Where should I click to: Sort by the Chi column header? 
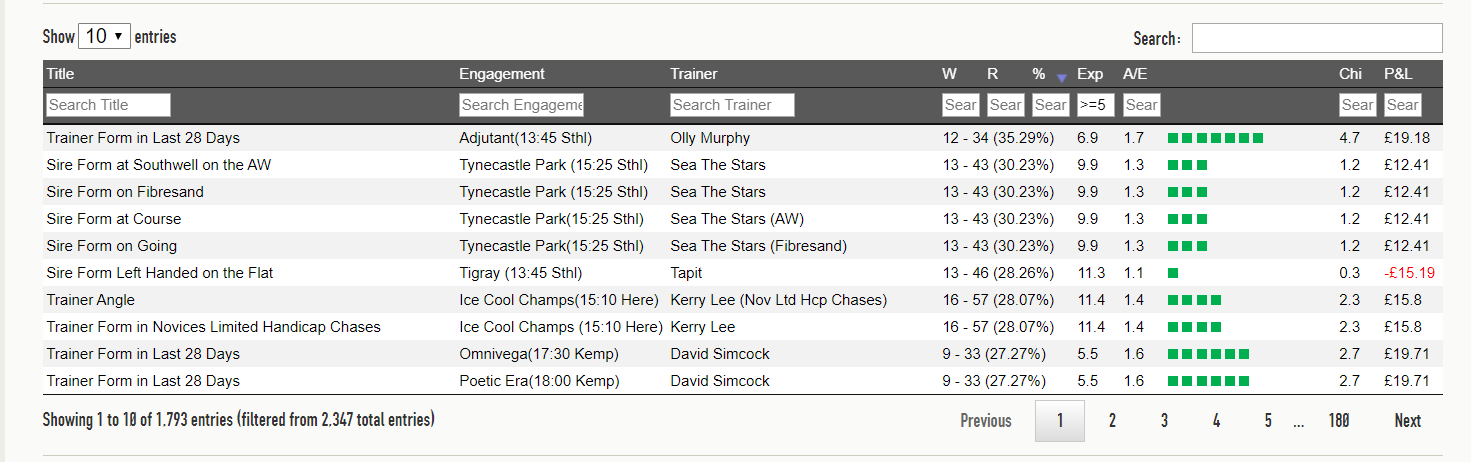click(x=1350, y=74)
